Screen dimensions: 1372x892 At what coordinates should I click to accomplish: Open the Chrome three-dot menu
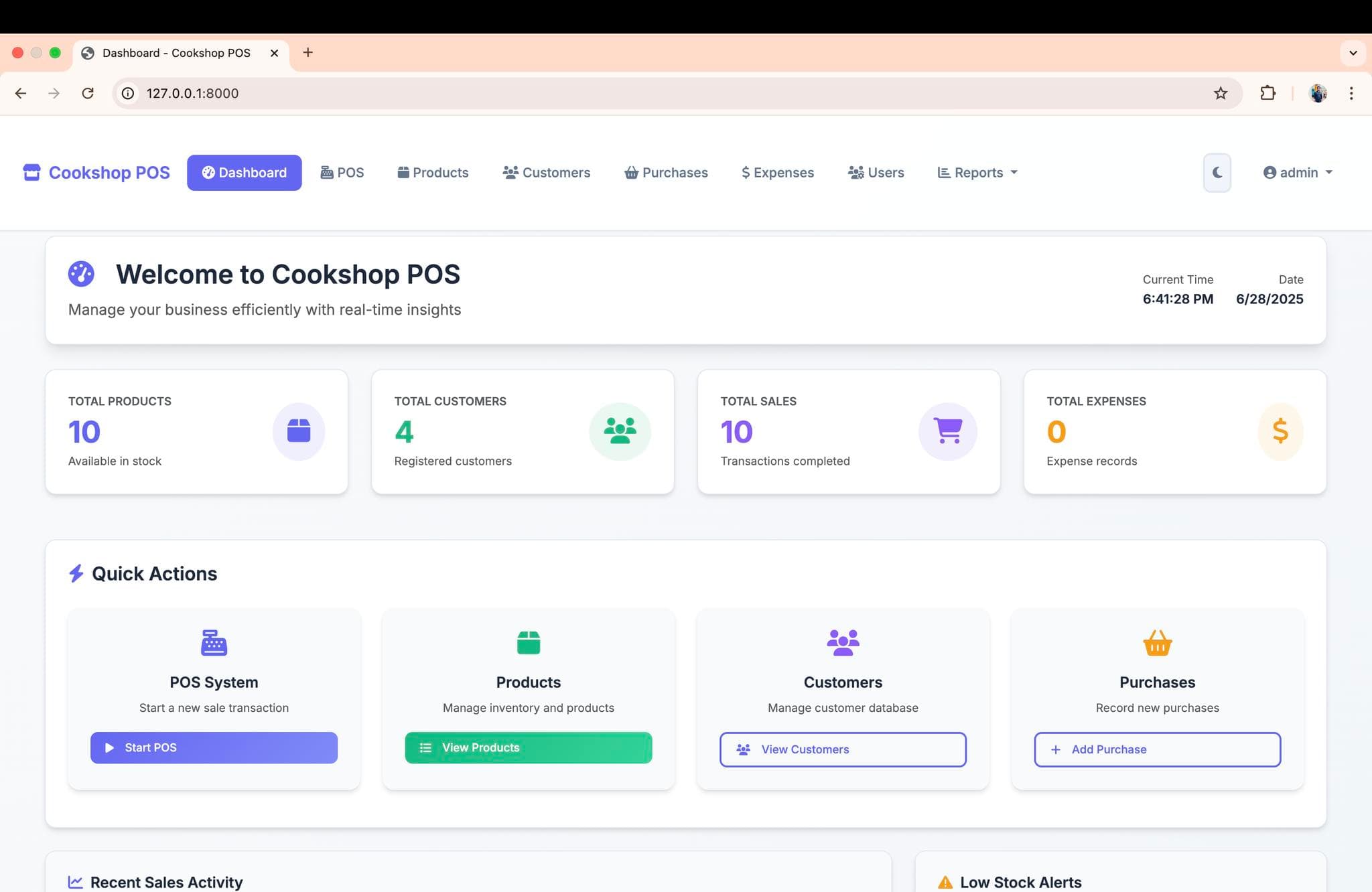coord(1351,93)
